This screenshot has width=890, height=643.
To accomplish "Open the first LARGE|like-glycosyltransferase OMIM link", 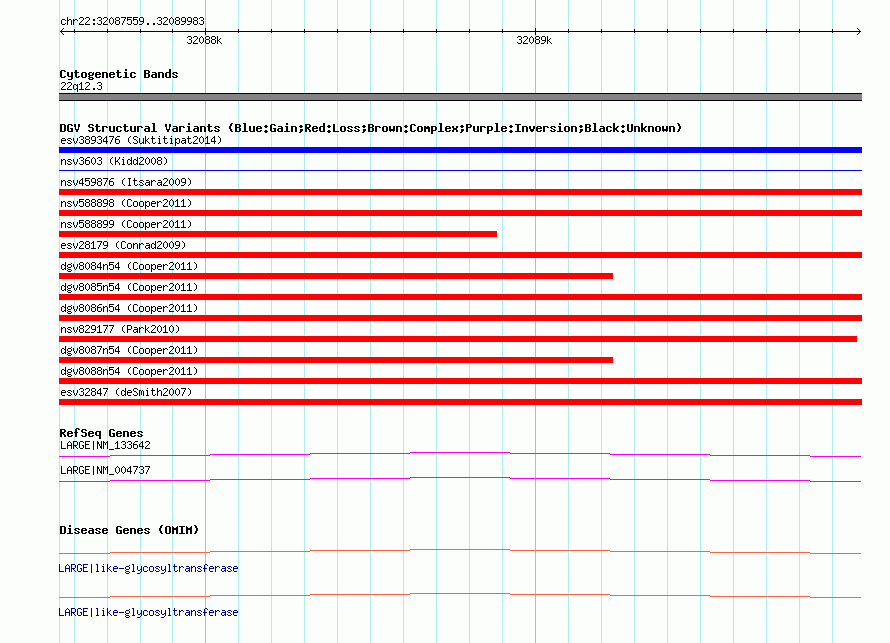I will click(148, 569).
